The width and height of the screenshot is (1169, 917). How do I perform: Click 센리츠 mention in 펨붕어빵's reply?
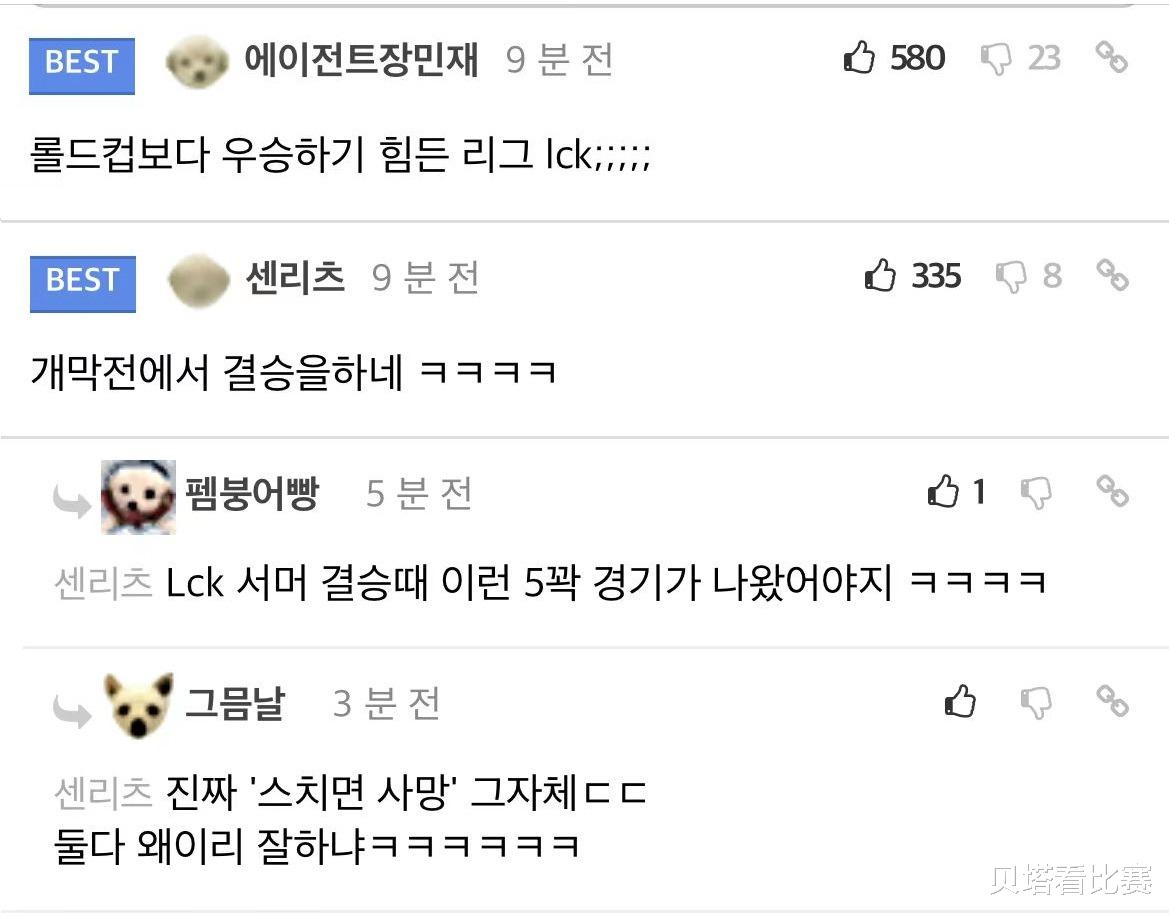click(104, 582)
